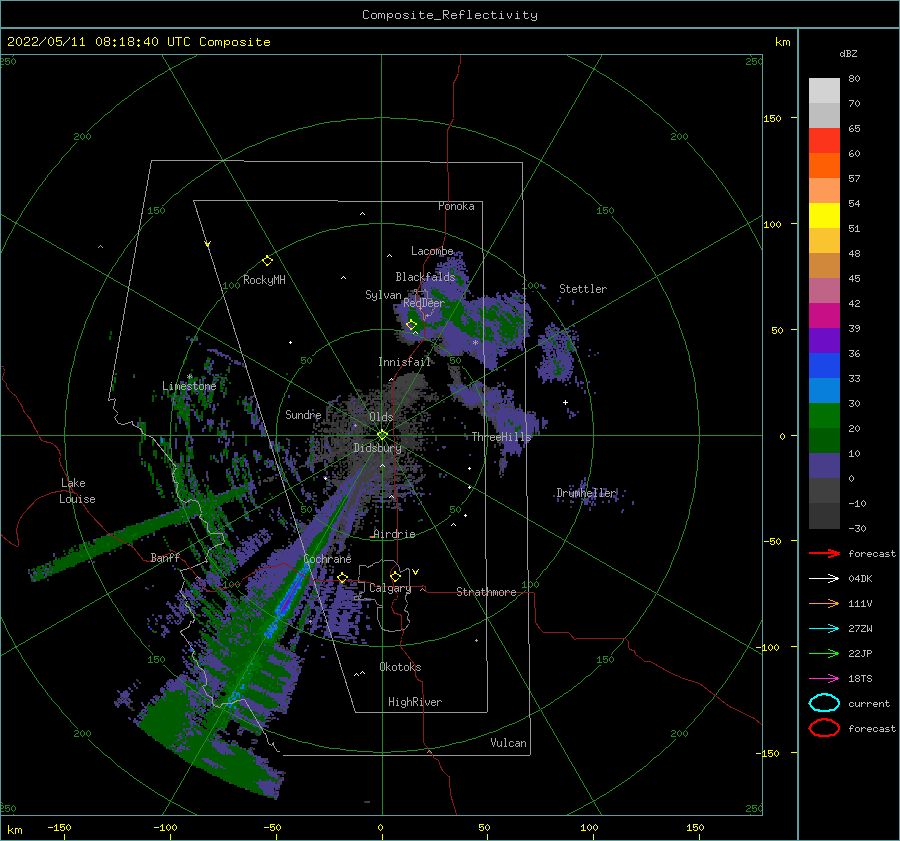900x841 pixels.
Task: Click the dBZ legend heading
Action: (848, 53)
